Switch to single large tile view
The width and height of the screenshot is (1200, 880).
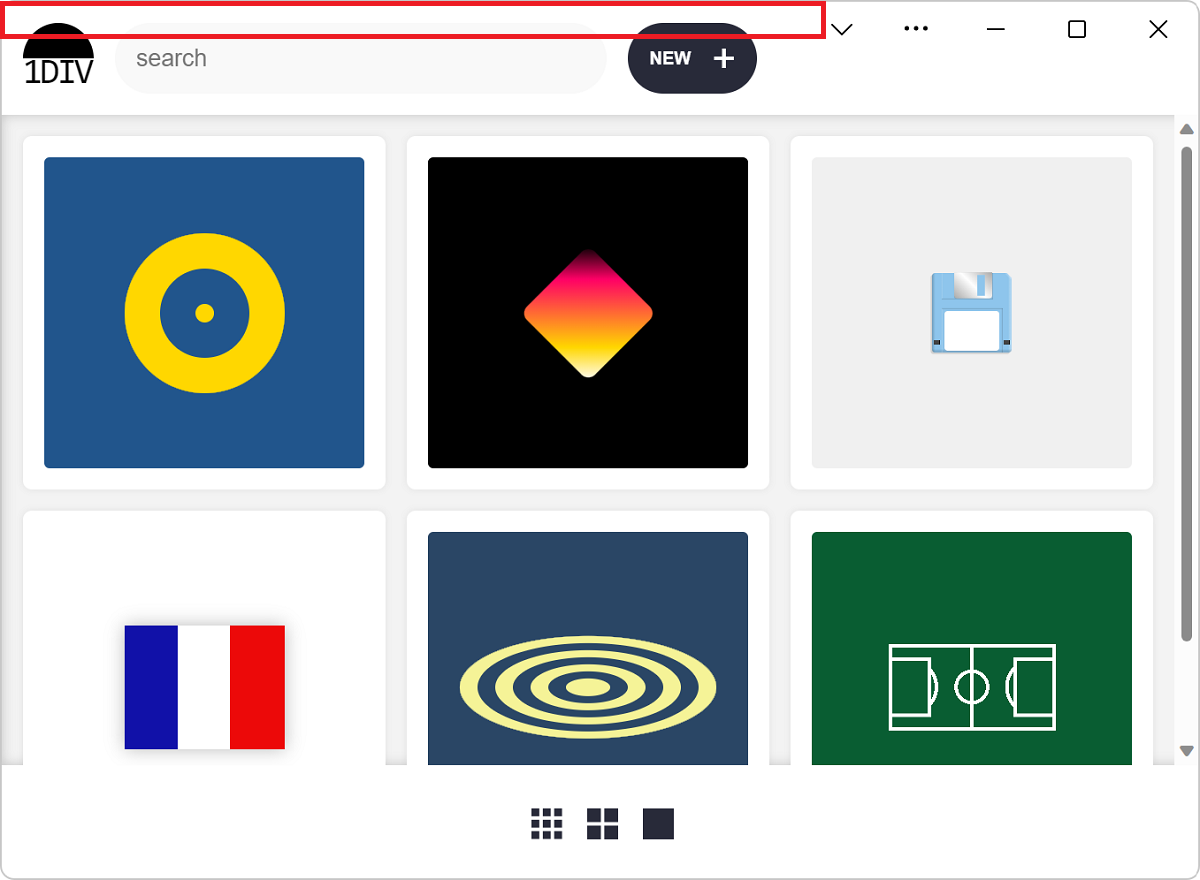point(658,824)
